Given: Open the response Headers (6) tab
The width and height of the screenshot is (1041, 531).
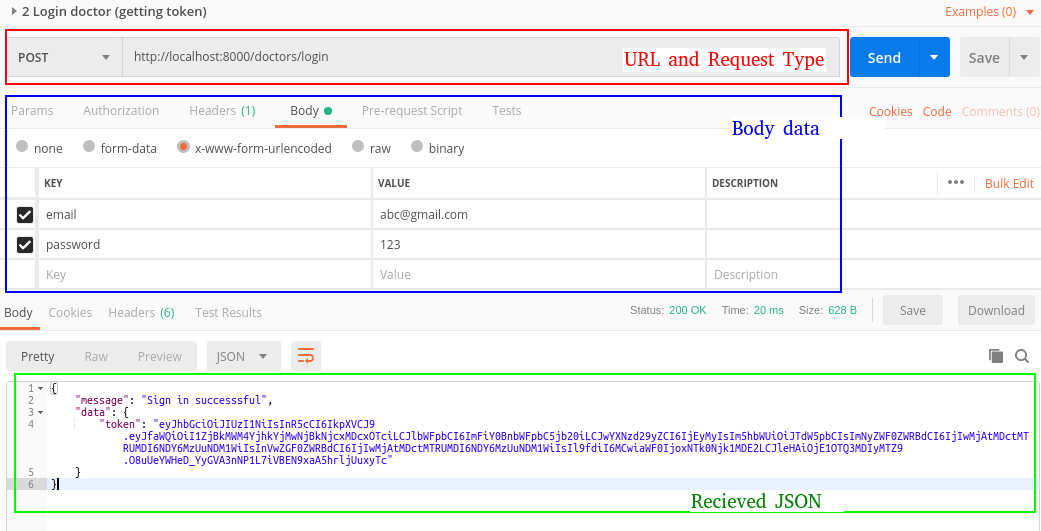Looking at the screenshot, I should click(141, 313).
